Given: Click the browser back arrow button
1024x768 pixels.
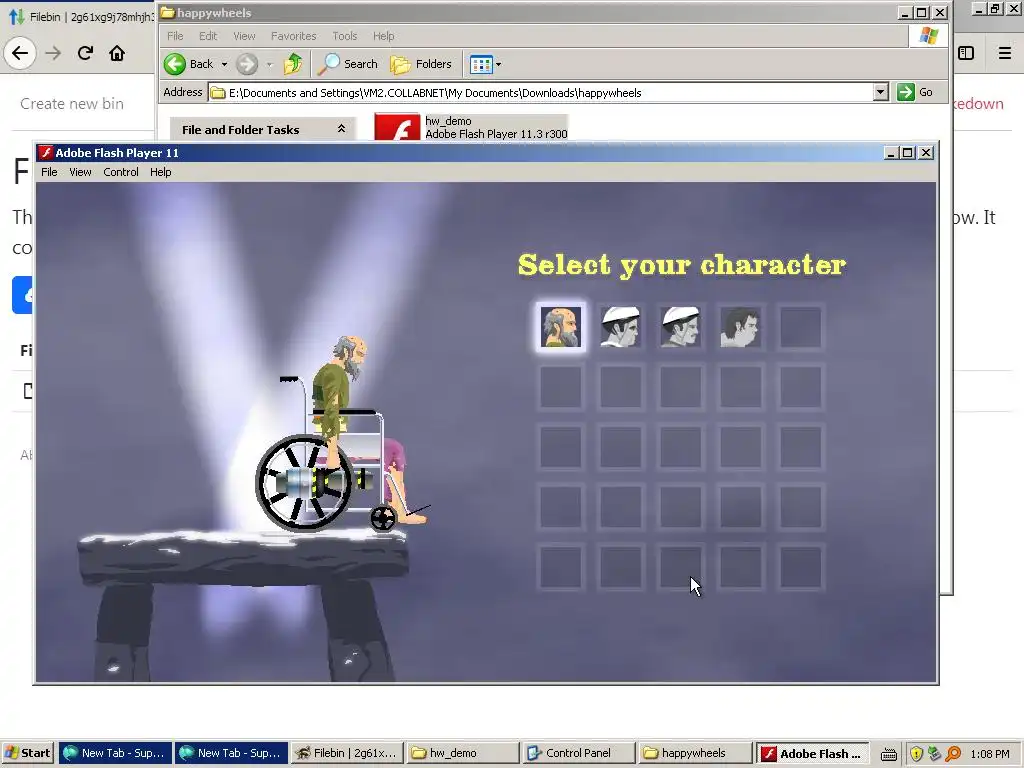Looking at the screenshot, I should (x=20, y=53).
